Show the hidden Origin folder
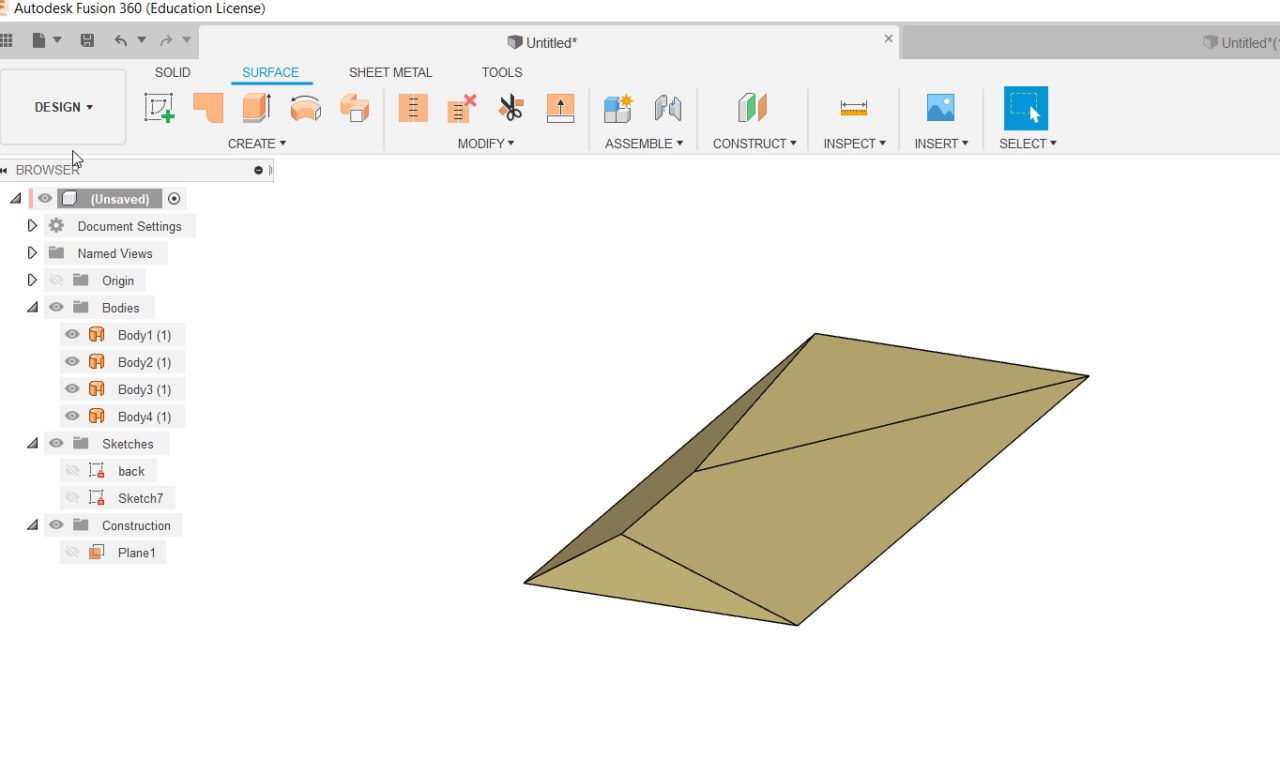This screenshot has height=774, width=1280. click(x=56, y=281)
